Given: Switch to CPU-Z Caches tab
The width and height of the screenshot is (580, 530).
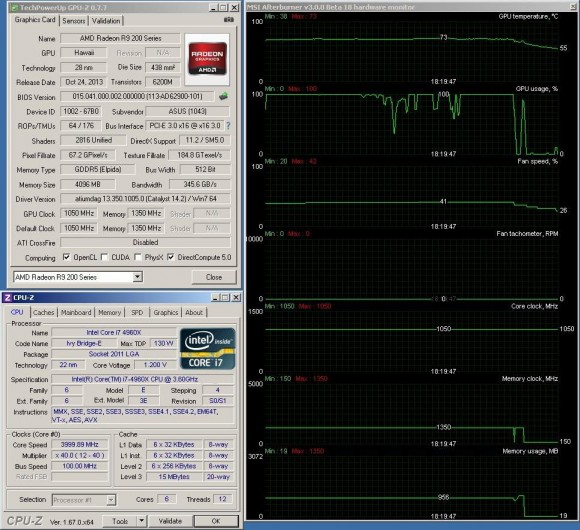Looking at the screenshot, I should click(44, 313).
